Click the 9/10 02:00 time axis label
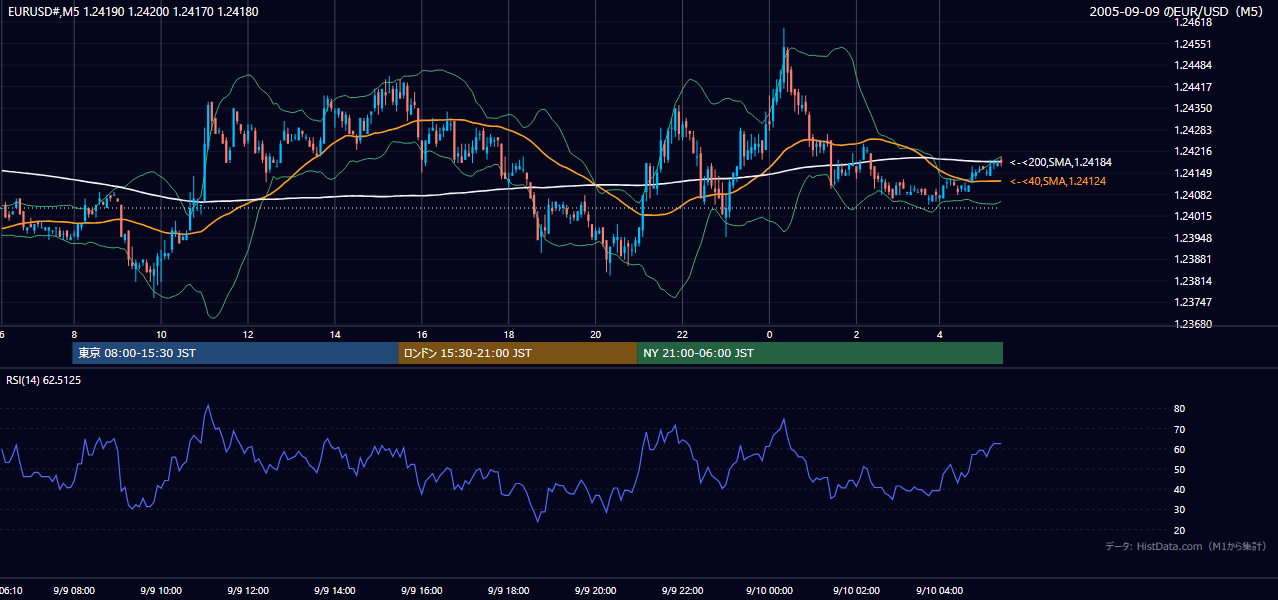Screen dimensions: 1278x600 click(855, 591)
